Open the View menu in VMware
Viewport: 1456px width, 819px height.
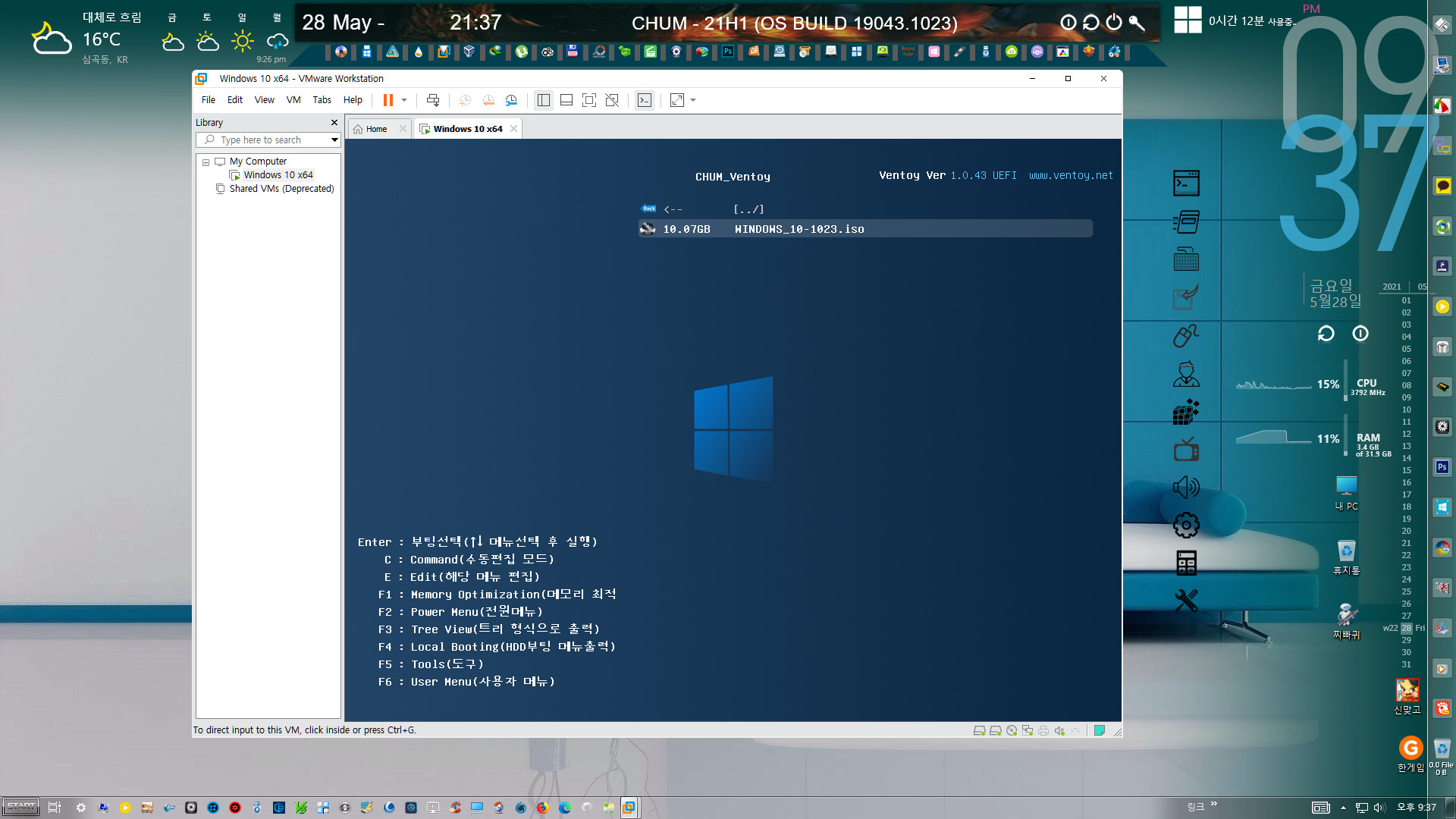265,100
